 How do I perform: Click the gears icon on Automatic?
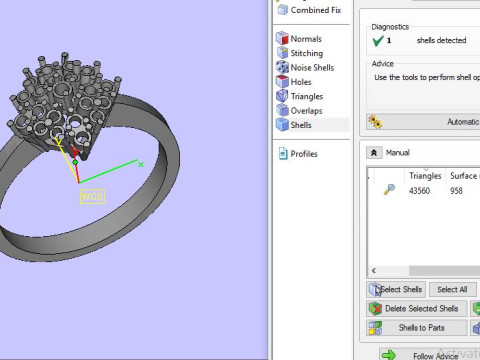(x=375, y=122)
